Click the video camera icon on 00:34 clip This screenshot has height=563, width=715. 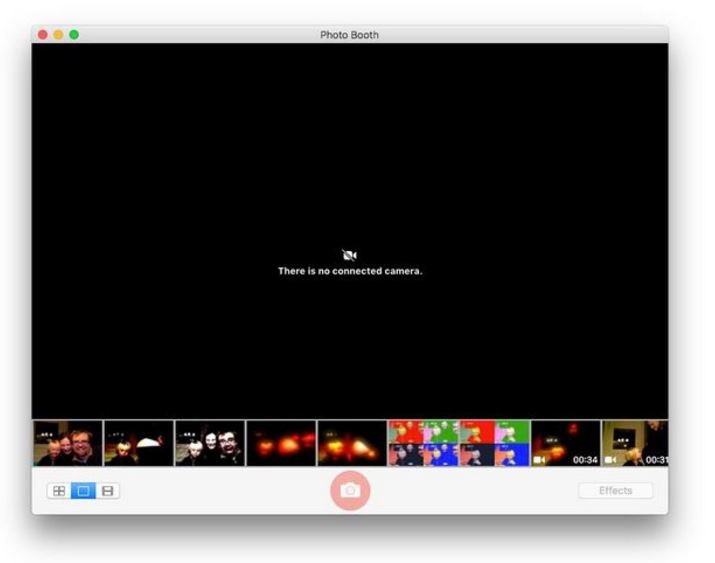pyautogui.click(x=539, y=460)
